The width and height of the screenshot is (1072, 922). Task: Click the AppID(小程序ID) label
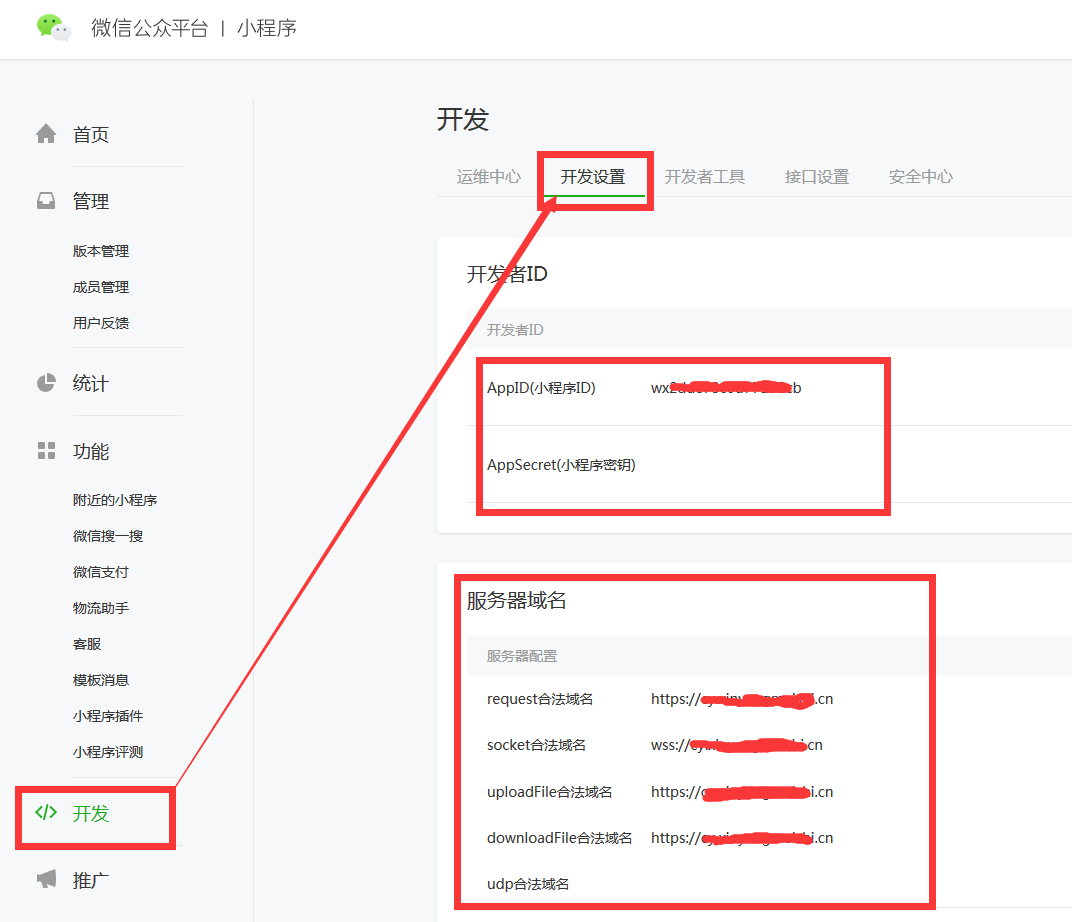tap(541, 388)
